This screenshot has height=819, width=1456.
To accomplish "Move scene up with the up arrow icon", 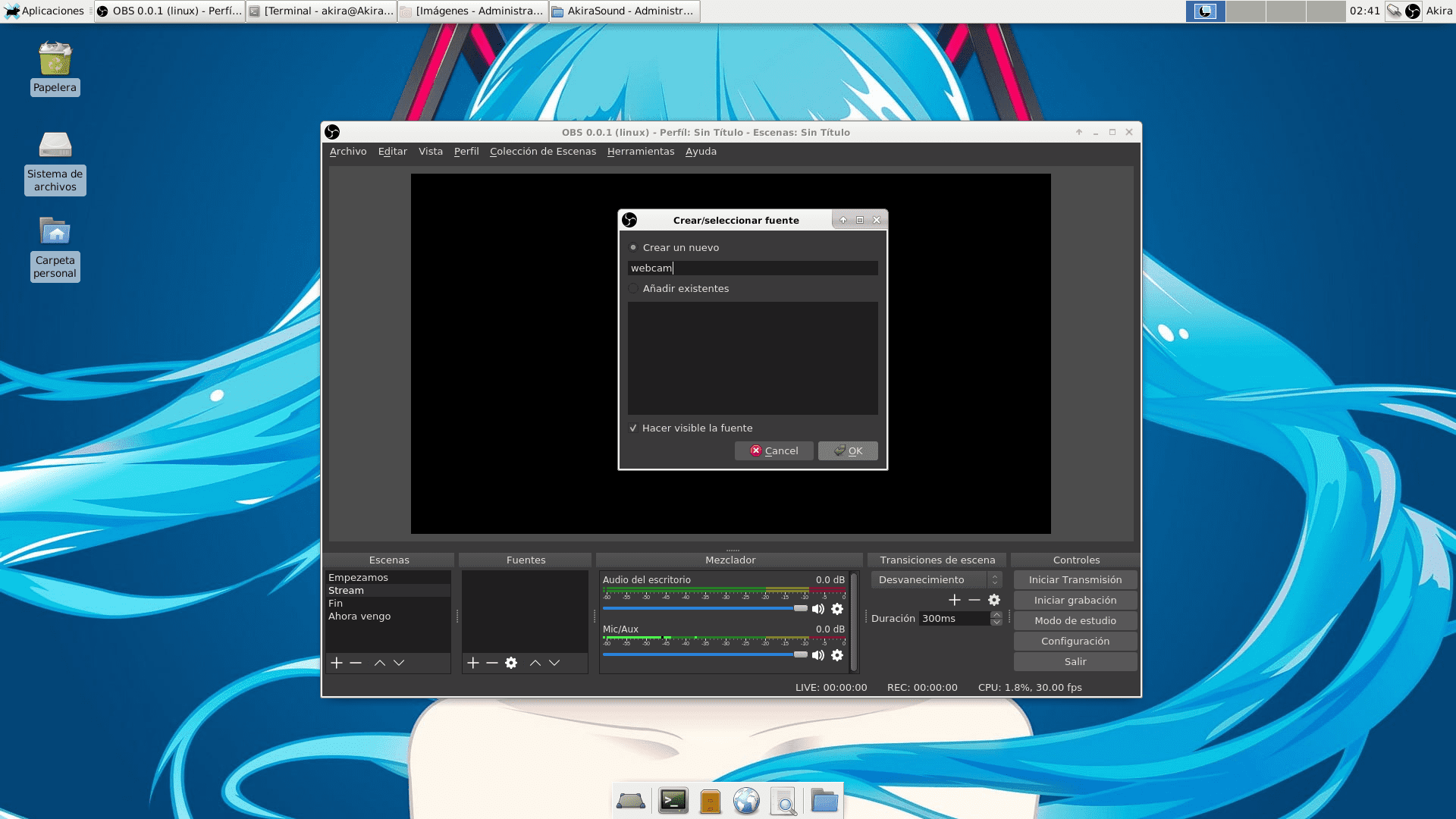I will [379, 663].
